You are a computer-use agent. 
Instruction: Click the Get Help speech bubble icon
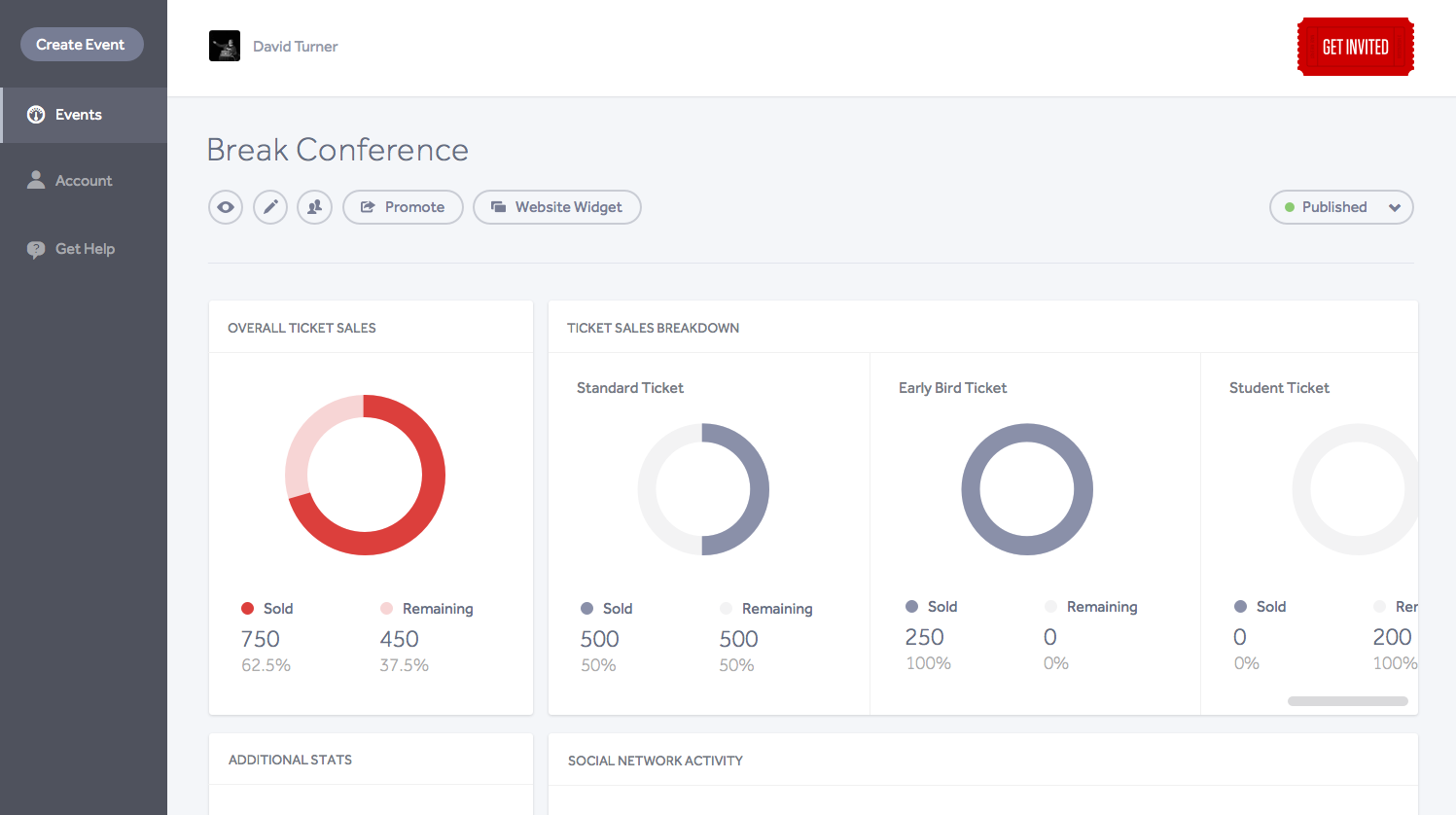pos(36,249)
